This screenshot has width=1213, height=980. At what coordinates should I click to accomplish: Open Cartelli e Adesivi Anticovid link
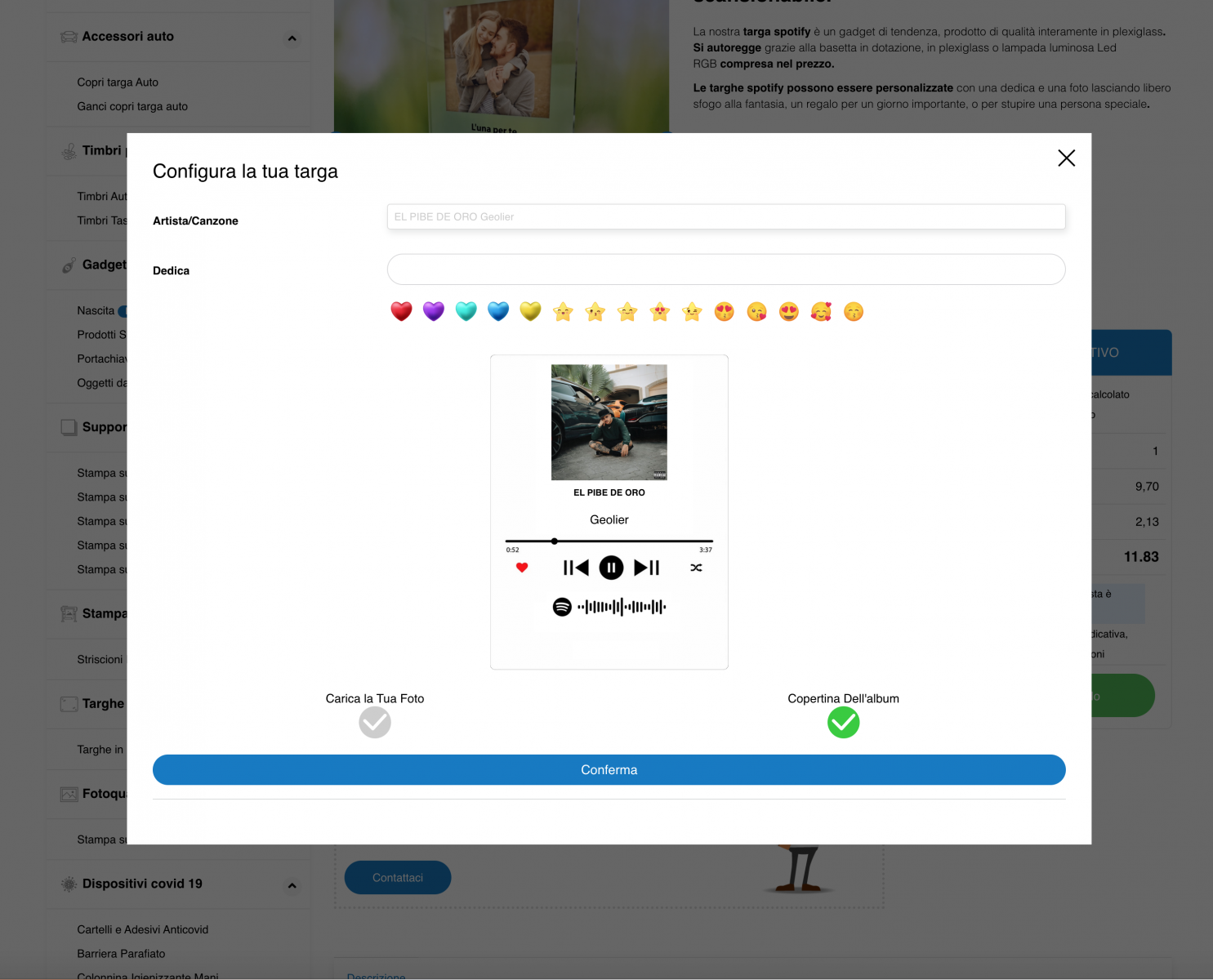click(x=143, y=929)
